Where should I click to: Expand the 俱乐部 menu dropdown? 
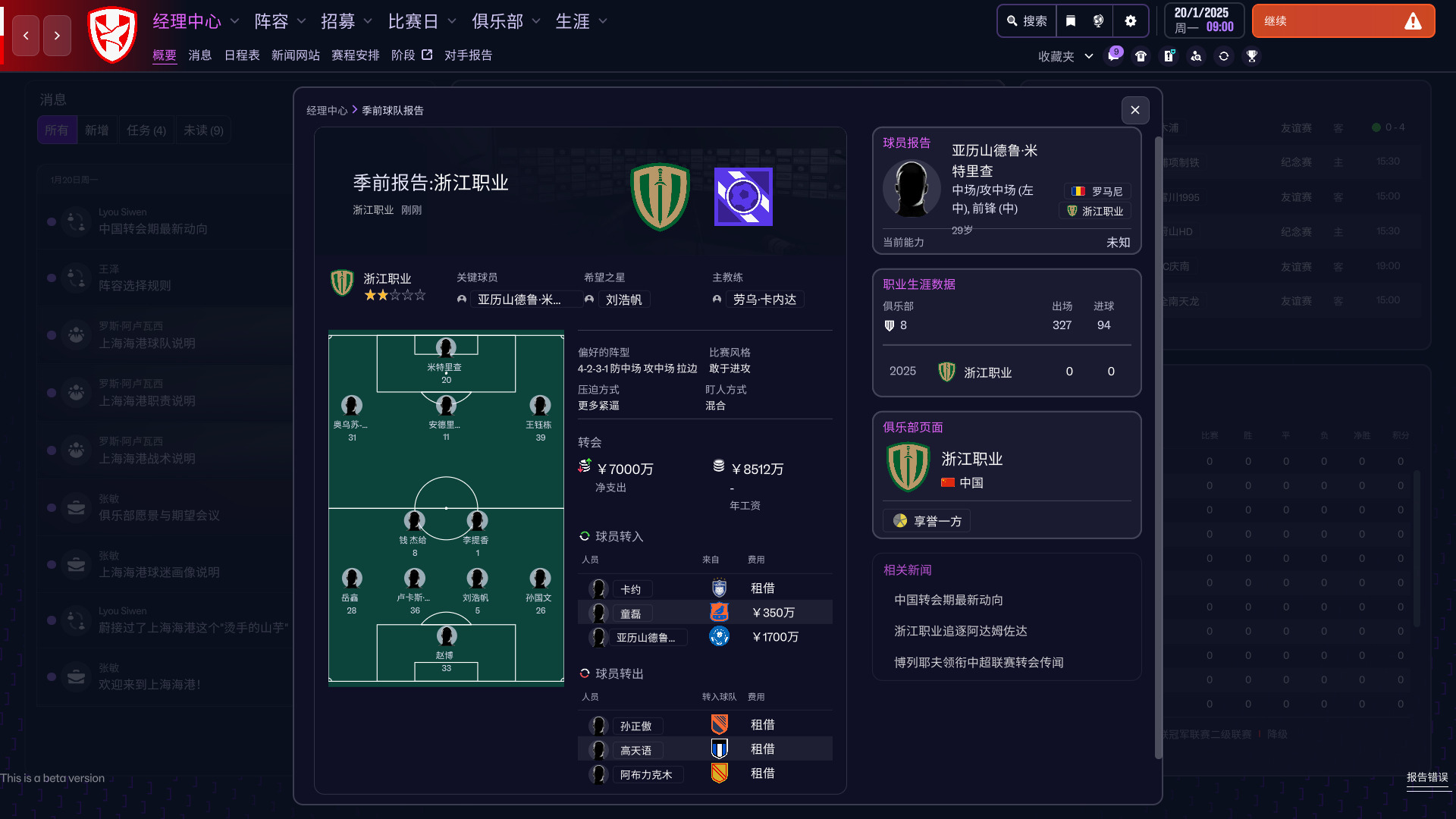pos(506,21)
